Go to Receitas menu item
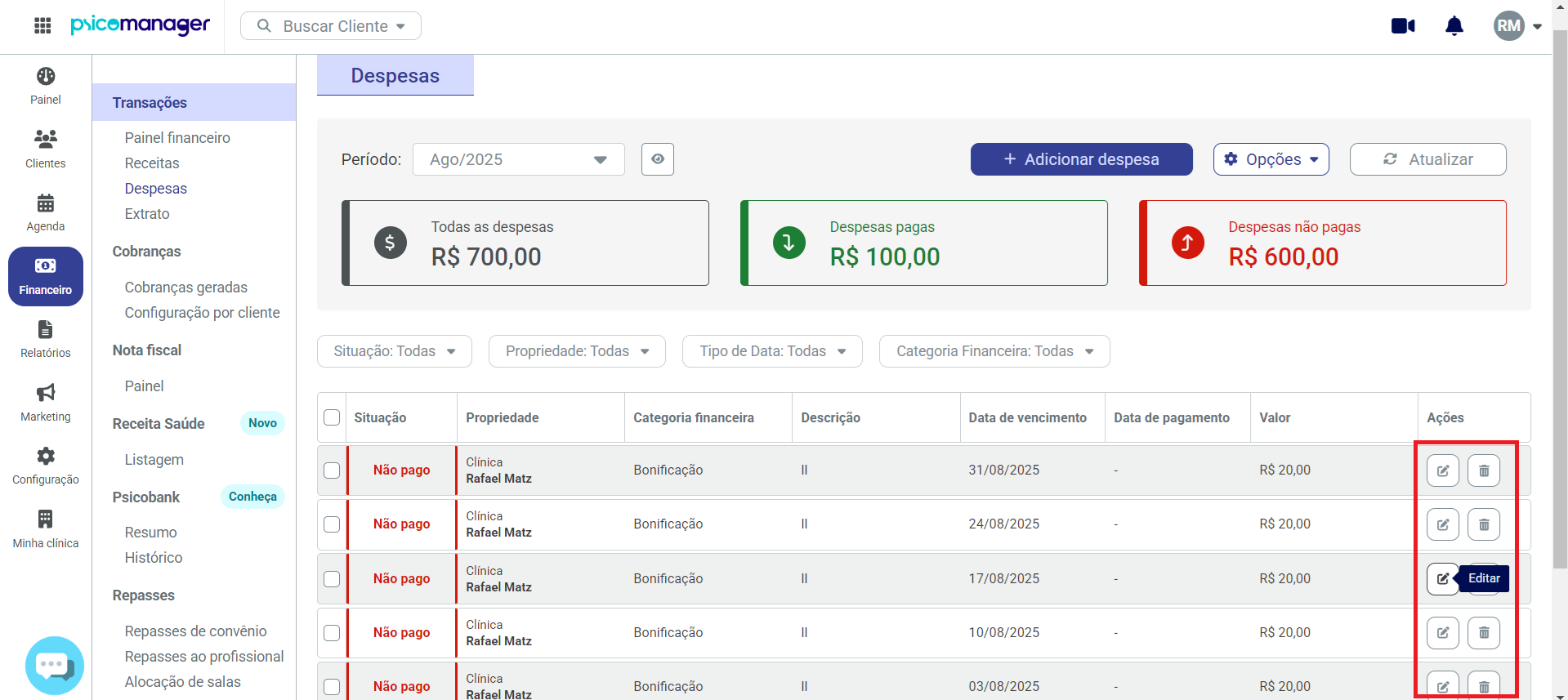The width and height of the screenshot is (1568, 700). pos(152,163)
